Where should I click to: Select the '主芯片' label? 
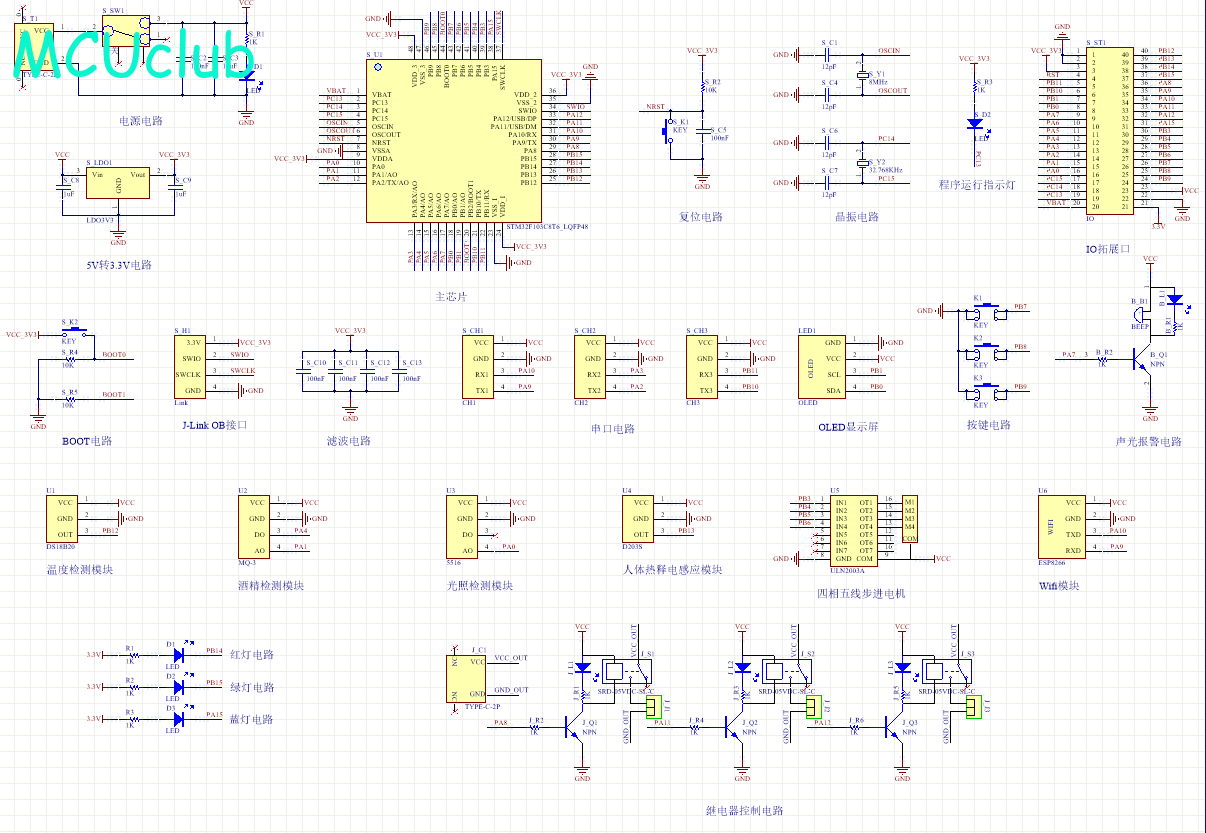click(x=451, y=297)
